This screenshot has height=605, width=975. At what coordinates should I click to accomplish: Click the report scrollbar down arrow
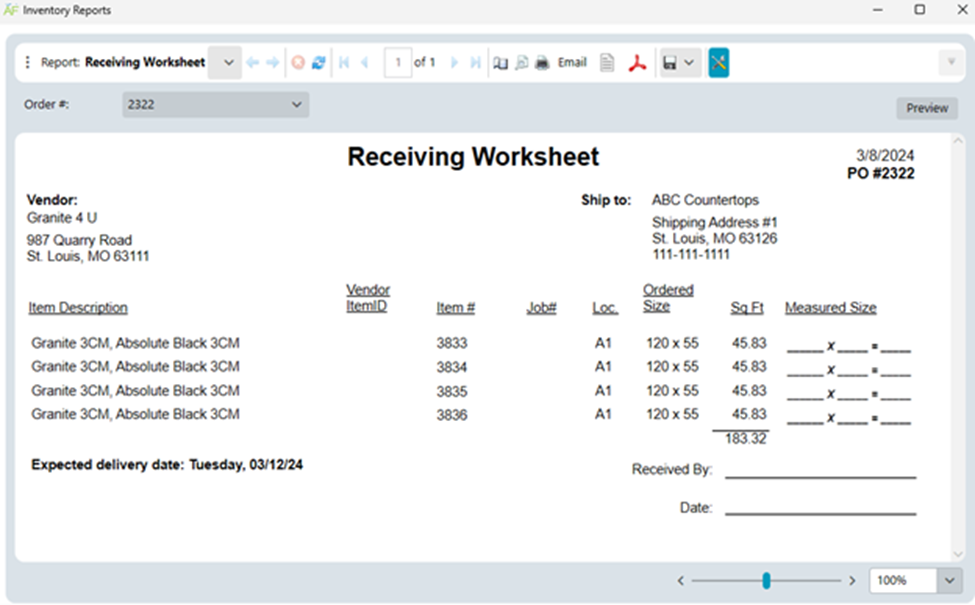(x=958, y=554)
